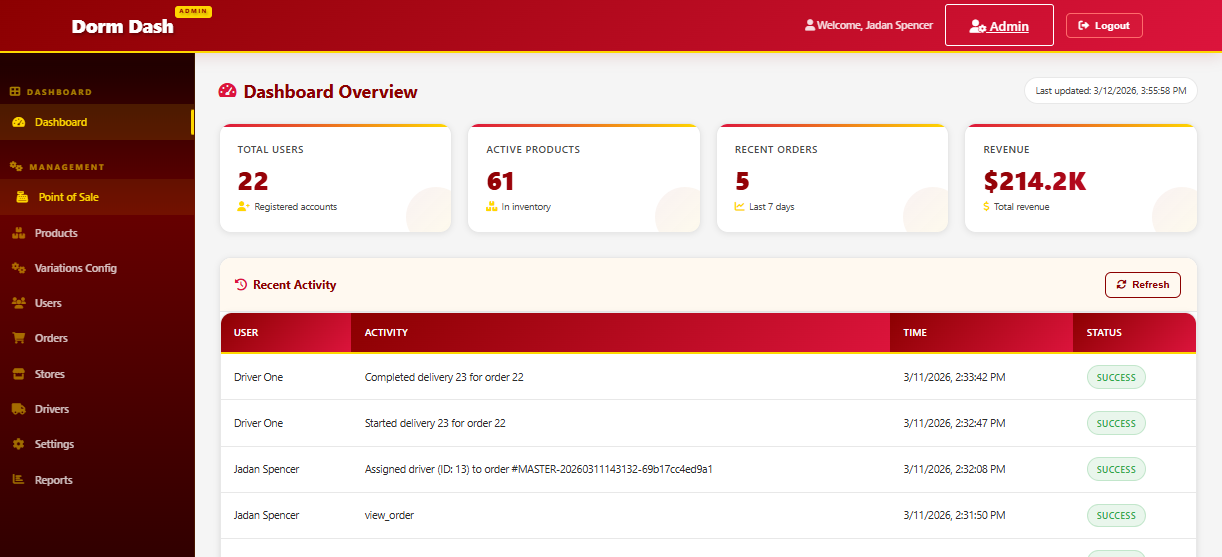Click the 'Assigned driver (ID: 13)' activity
The image size is (1222, 557).
(538, 469)
